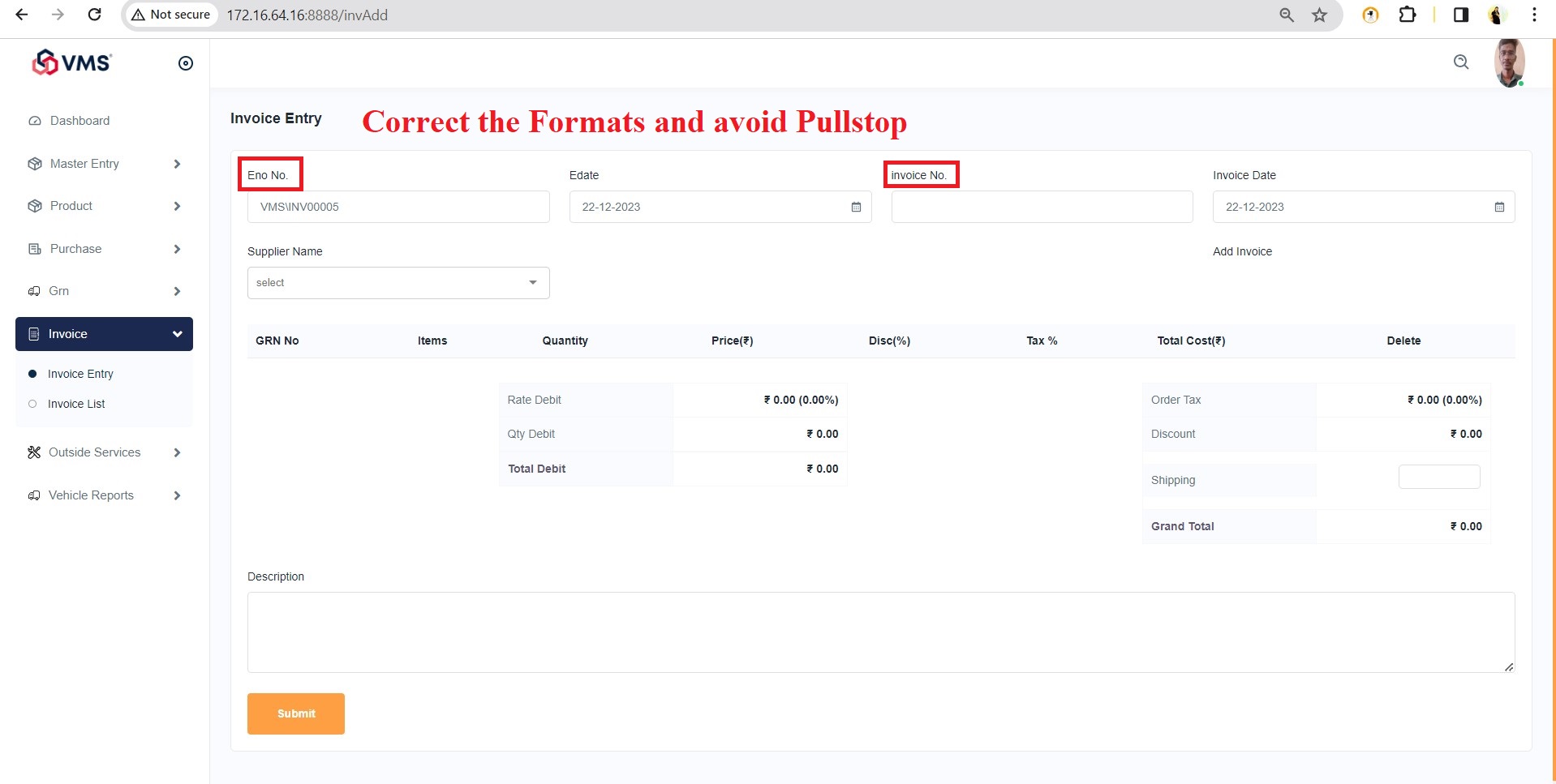Open the Invoice List page
Screen dimensions: 1556x784
pos(76,404)
